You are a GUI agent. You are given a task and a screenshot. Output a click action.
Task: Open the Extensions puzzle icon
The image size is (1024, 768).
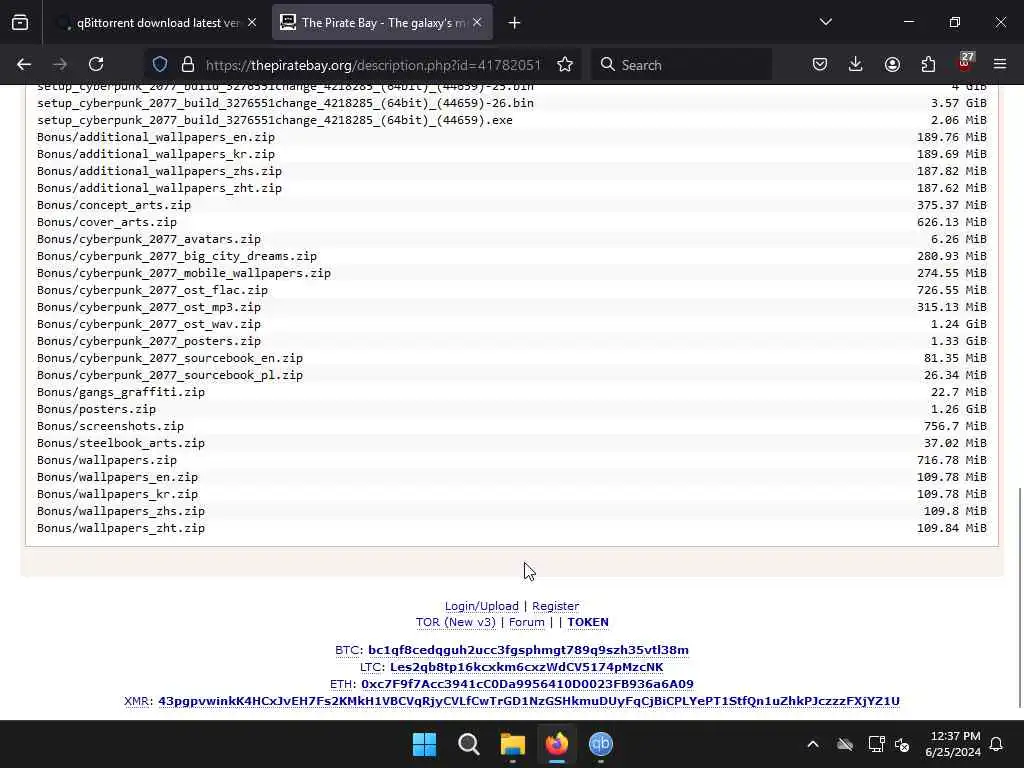click(x=928, y=64)
